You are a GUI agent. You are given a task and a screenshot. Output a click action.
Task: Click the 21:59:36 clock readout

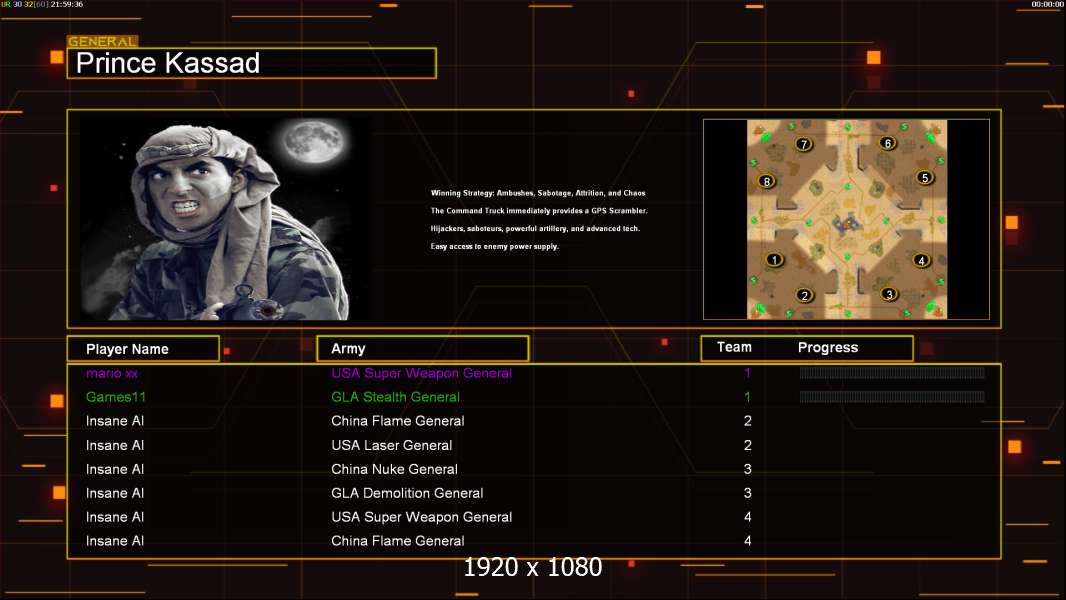tap(67, 4)
